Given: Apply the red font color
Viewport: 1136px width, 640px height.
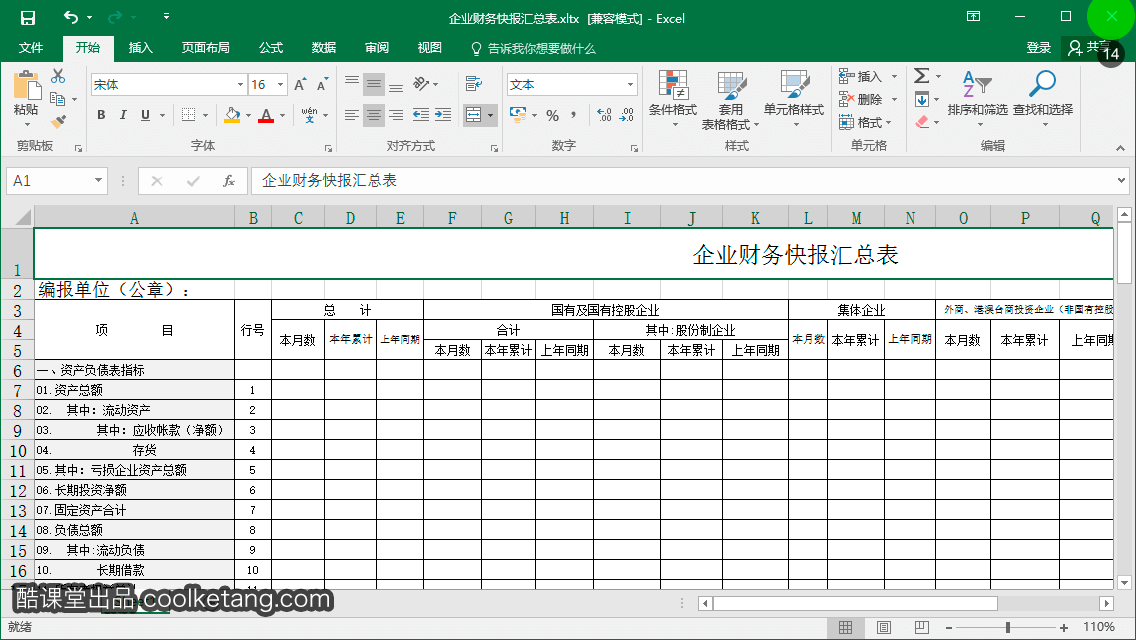Looking at the screenshot, I should click(266, 115).
